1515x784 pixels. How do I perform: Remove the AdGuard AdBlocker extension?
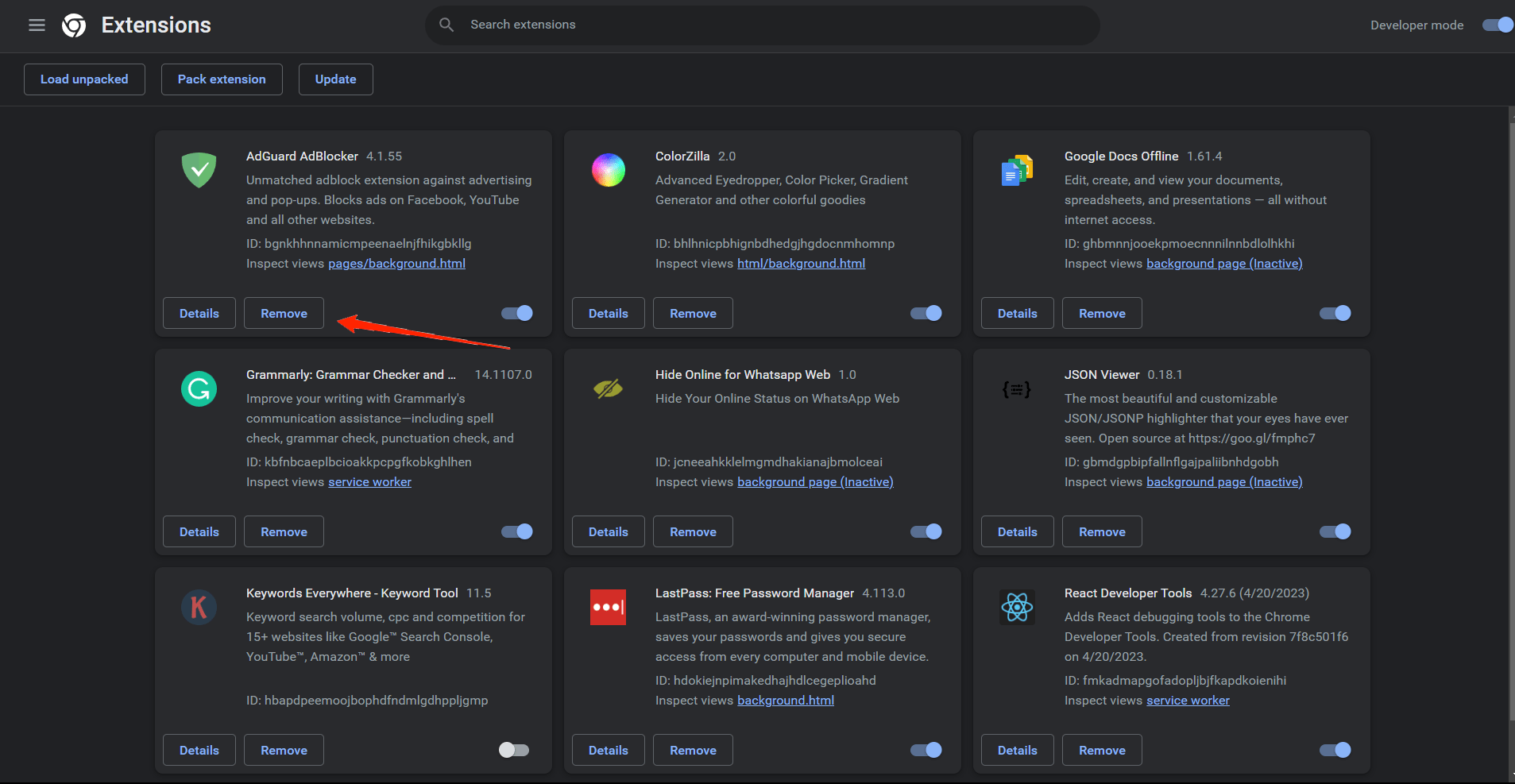pos(283,312)
